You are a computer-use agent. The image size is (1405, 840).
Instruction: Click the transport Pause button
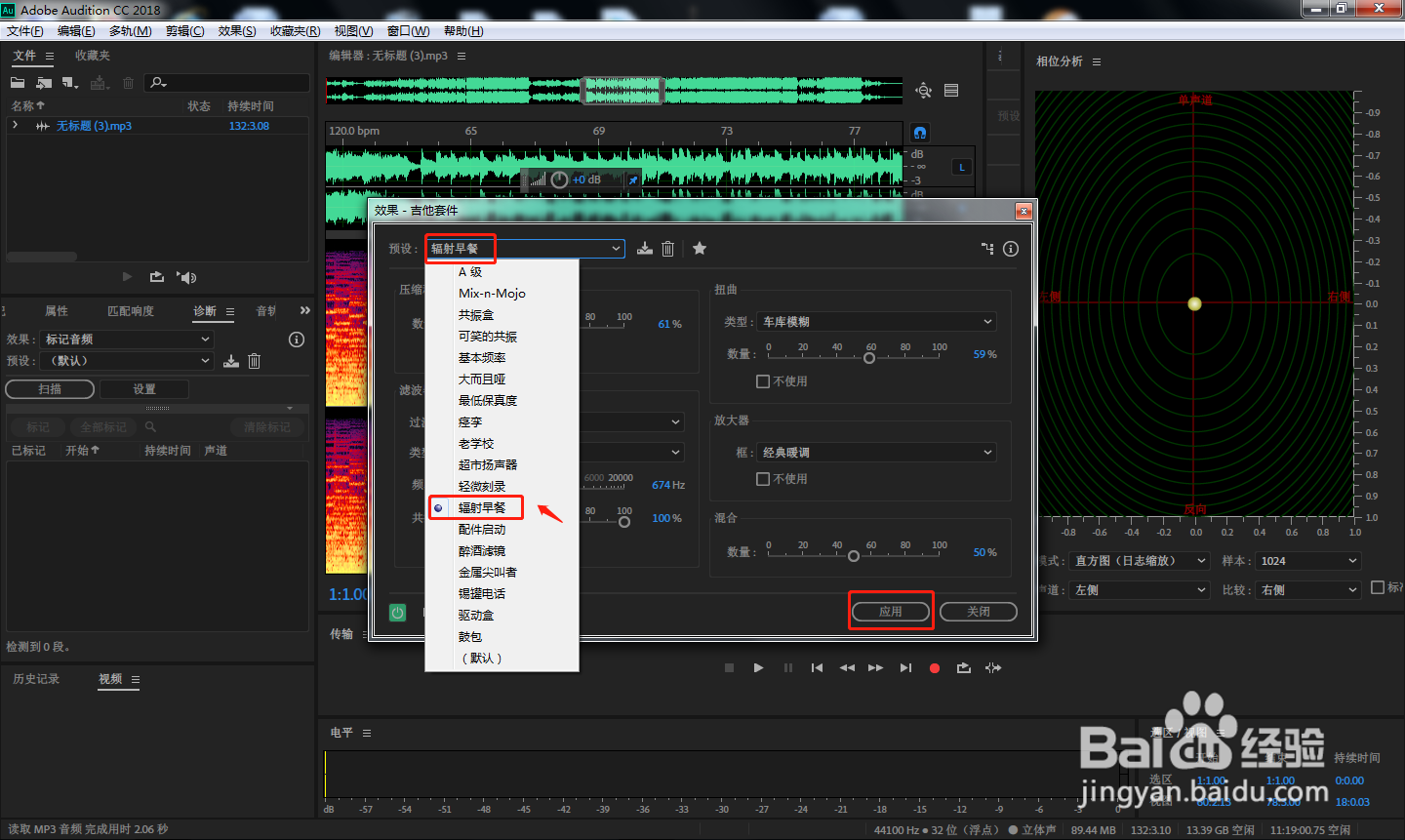[787, 668]
